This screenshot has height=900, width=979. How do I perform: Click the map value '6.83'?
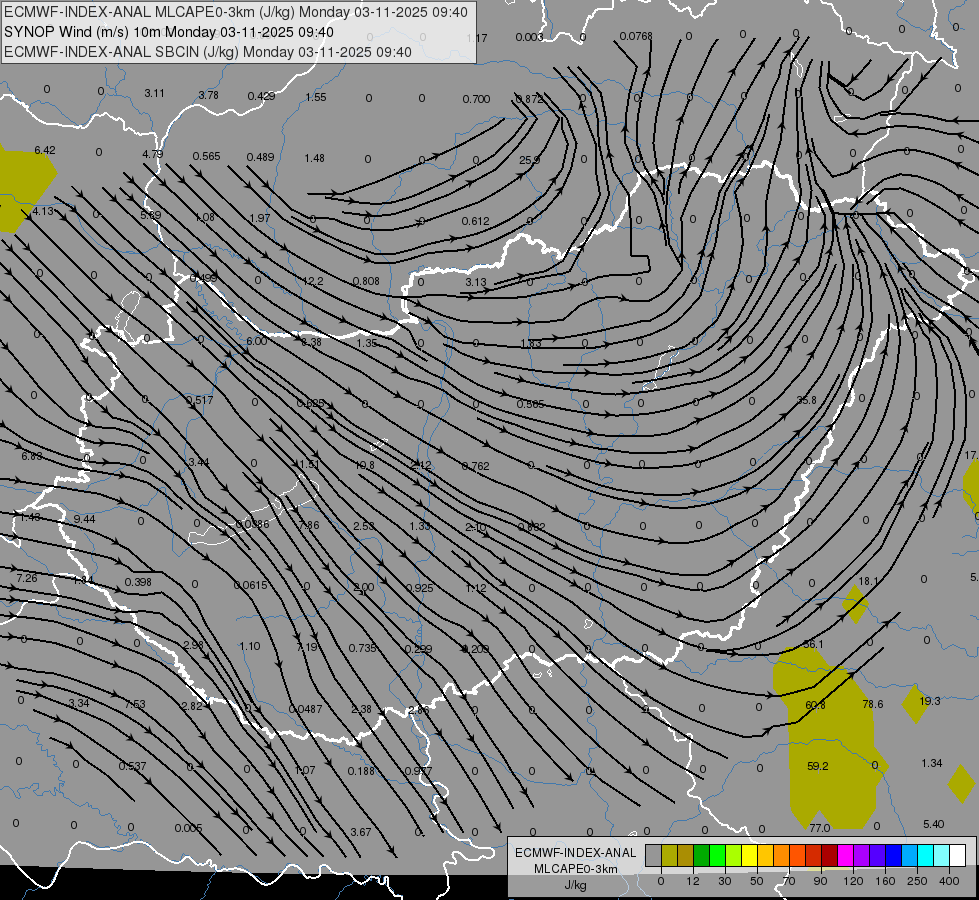tap(32, 456)
